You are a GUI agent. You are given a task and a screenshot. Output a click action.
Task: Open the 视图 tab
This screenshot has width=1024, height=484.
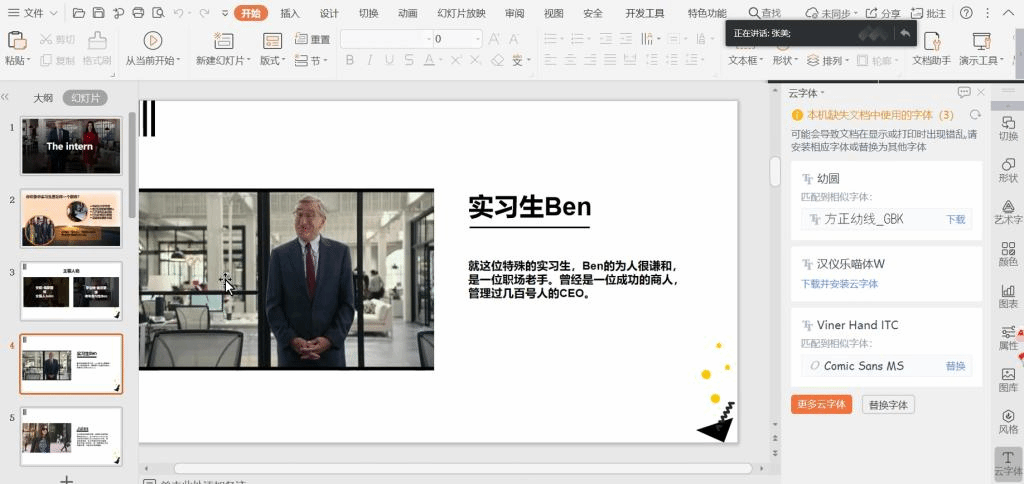pyautogui.click(x=554, y=13)
